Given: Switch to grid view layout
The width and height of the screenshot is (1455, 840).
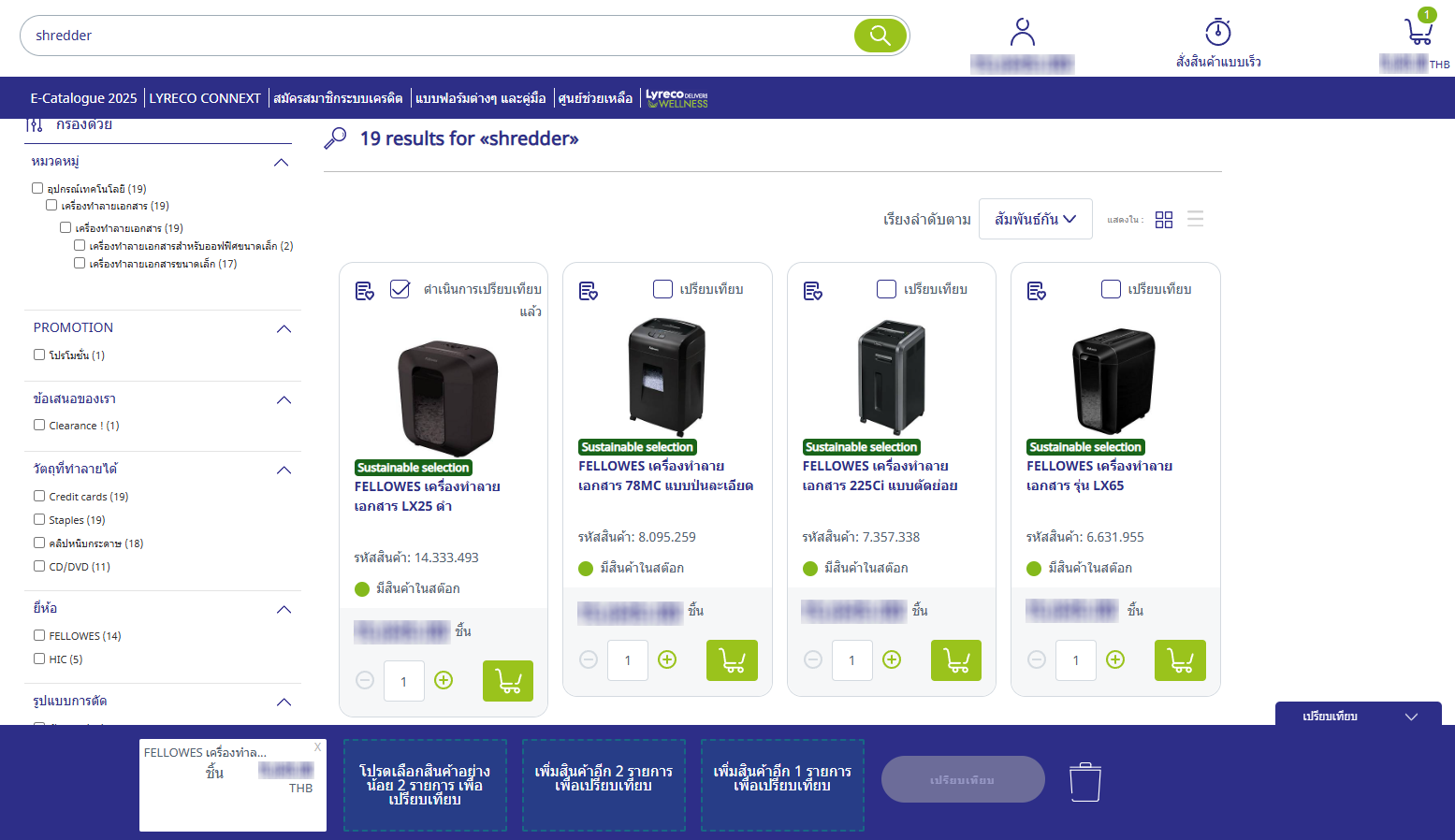Looking at the screenshot, I should [x=1164, y=220].
